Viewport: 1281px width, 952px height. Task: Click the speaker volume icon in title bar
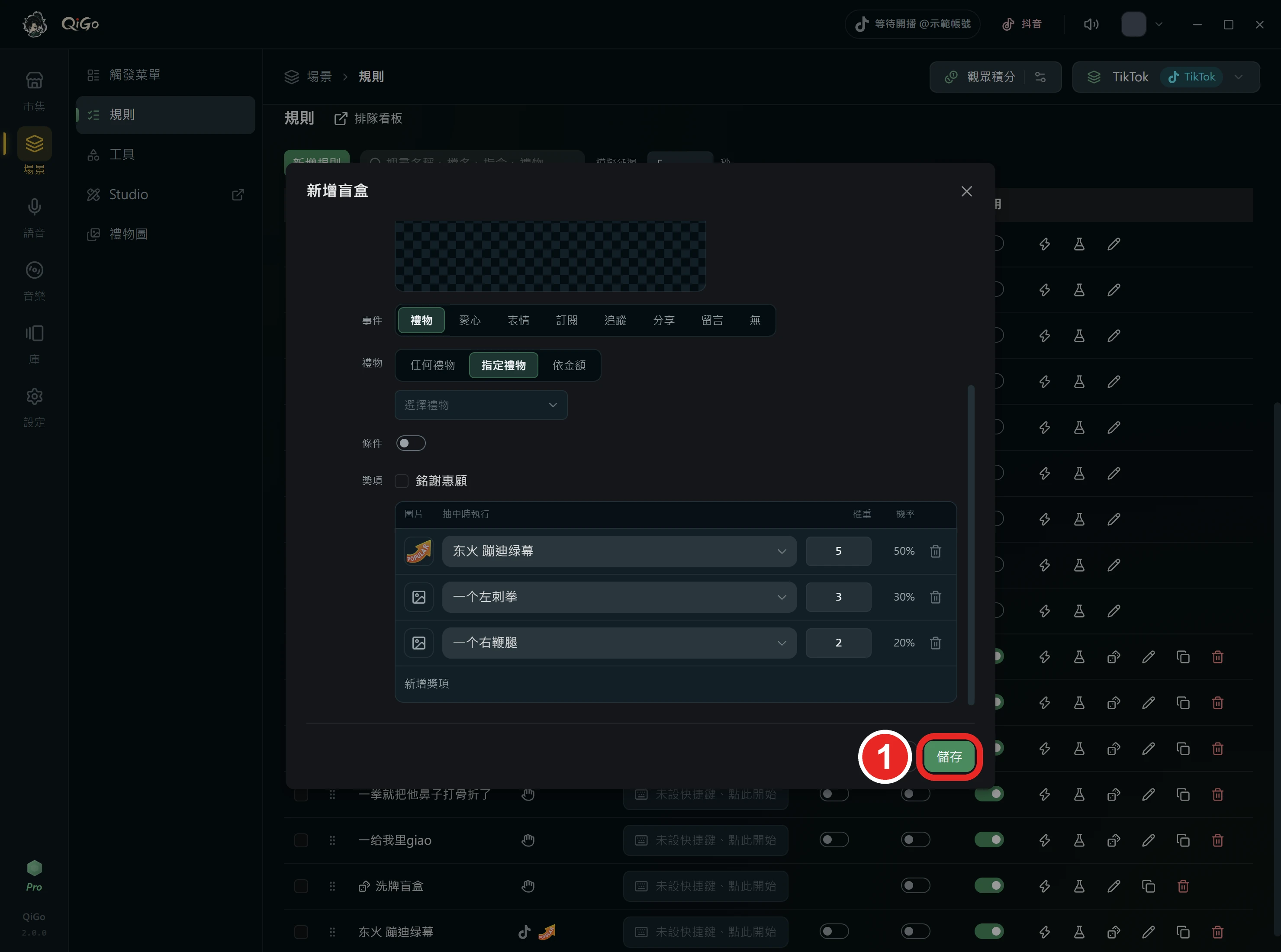1091,24
